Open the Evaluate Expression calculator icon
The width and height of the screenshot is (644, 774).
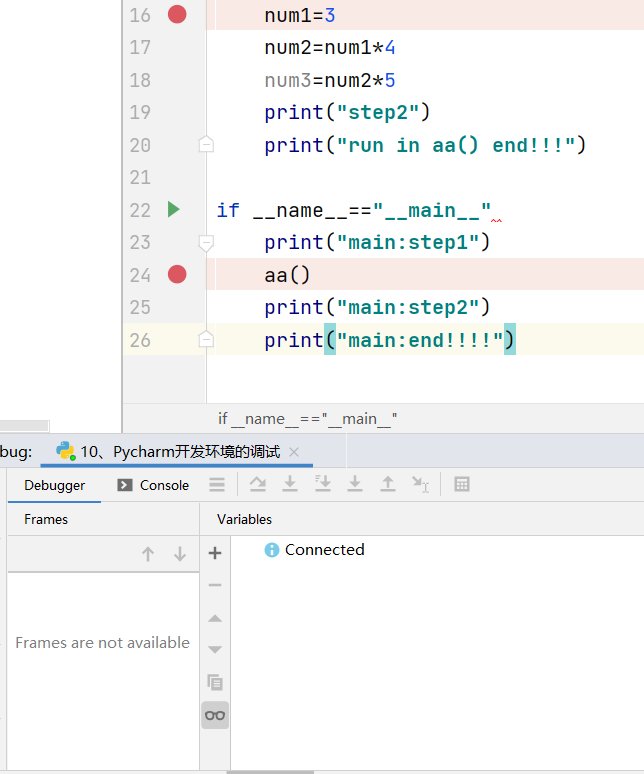[462, 485]
